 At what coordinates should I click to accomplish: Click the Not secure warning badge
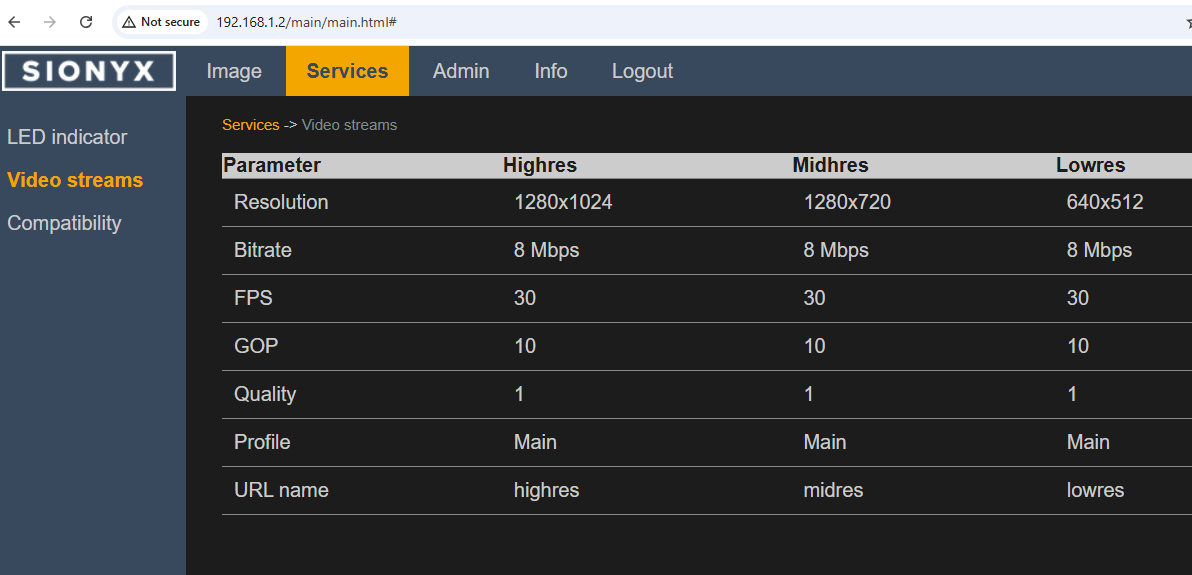(161, 22)
